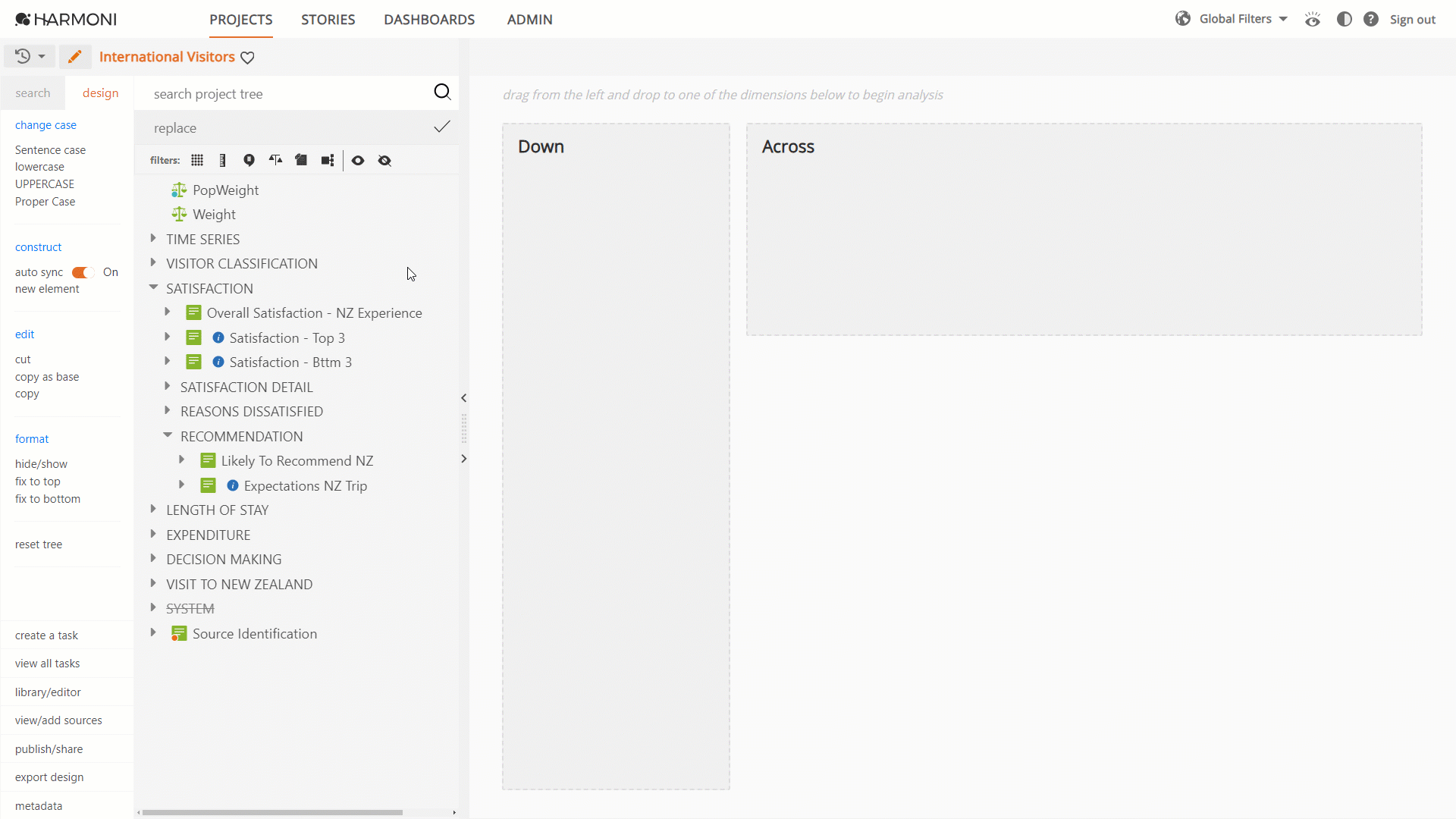
Task: Open the ADMIN menu
Action: [529, 20]
